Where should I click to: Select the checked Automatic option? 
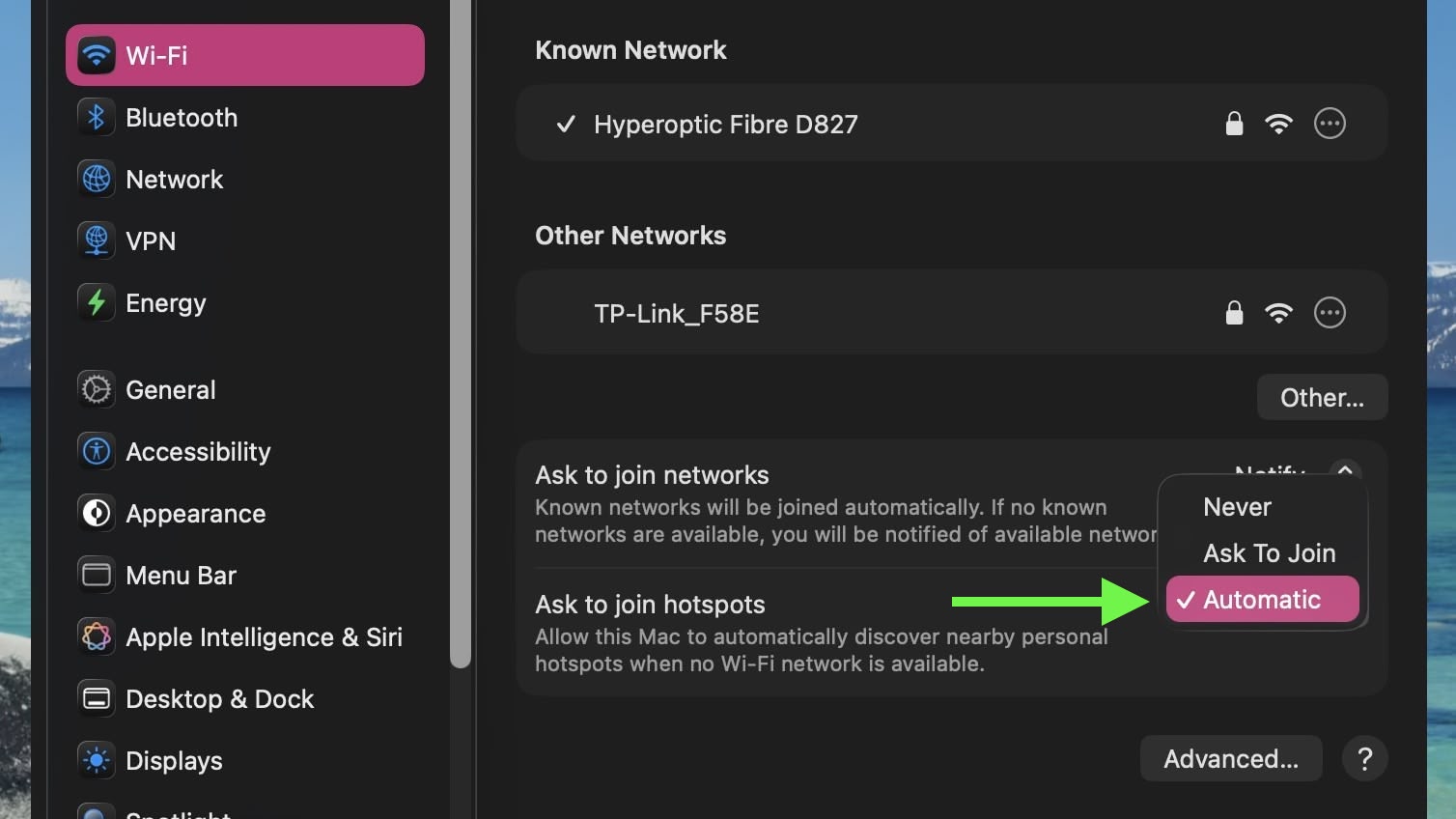tap(1261, 600)
